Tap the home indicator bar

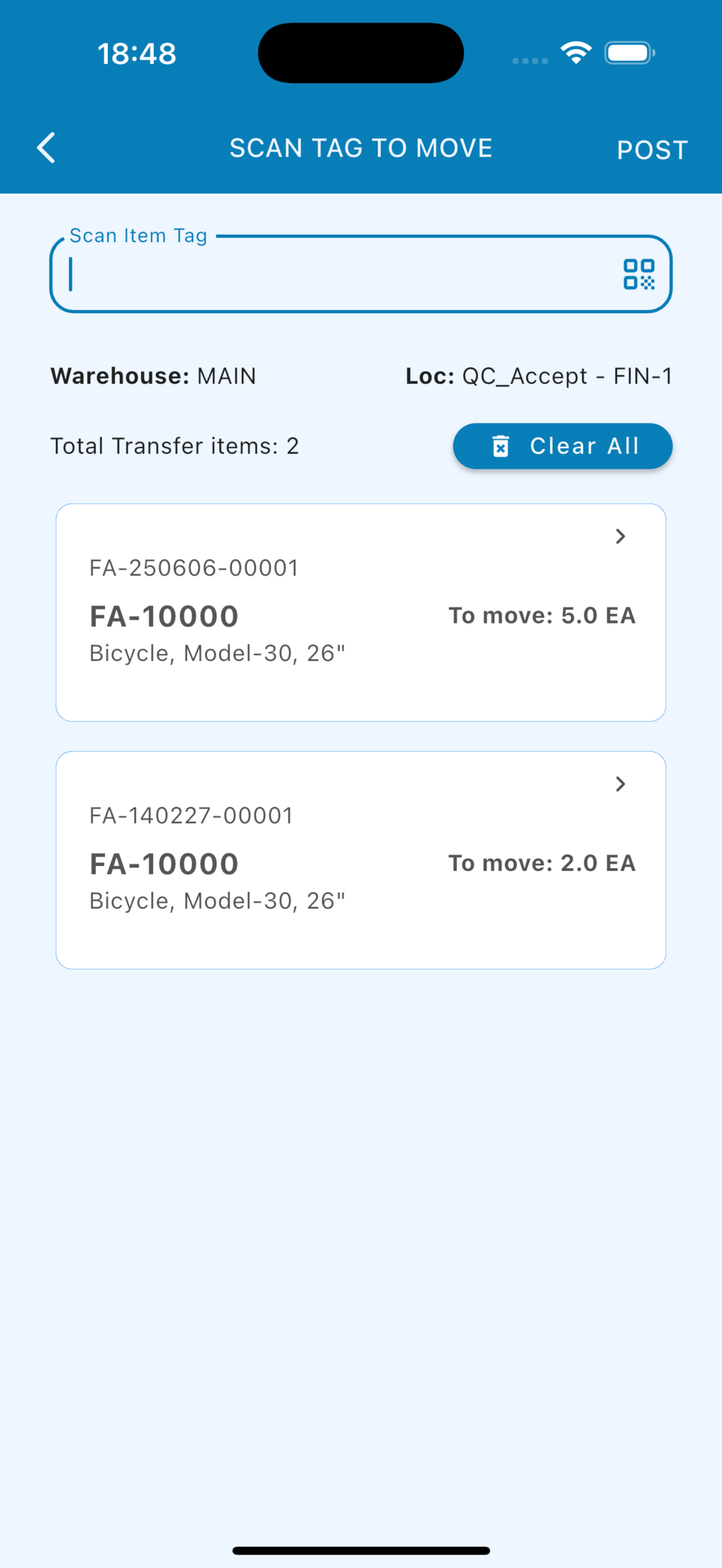coord(360,1550)
